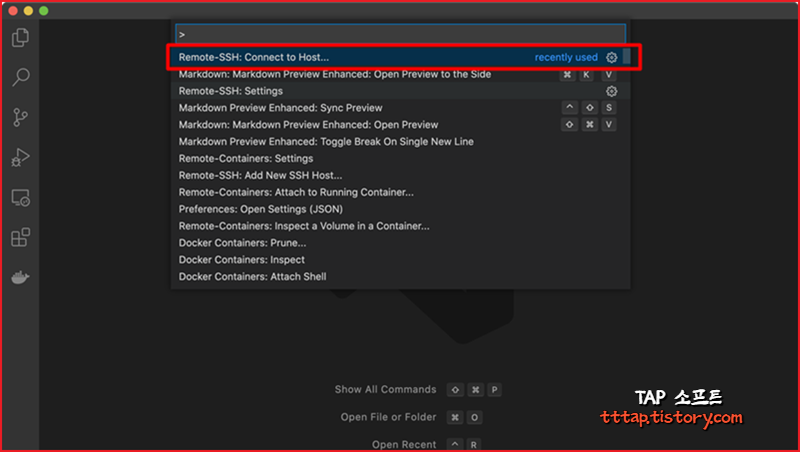The height and width of the screenshot is (452, 800).
Task: Open the Extensions view icon
Action: click(20, 237)
